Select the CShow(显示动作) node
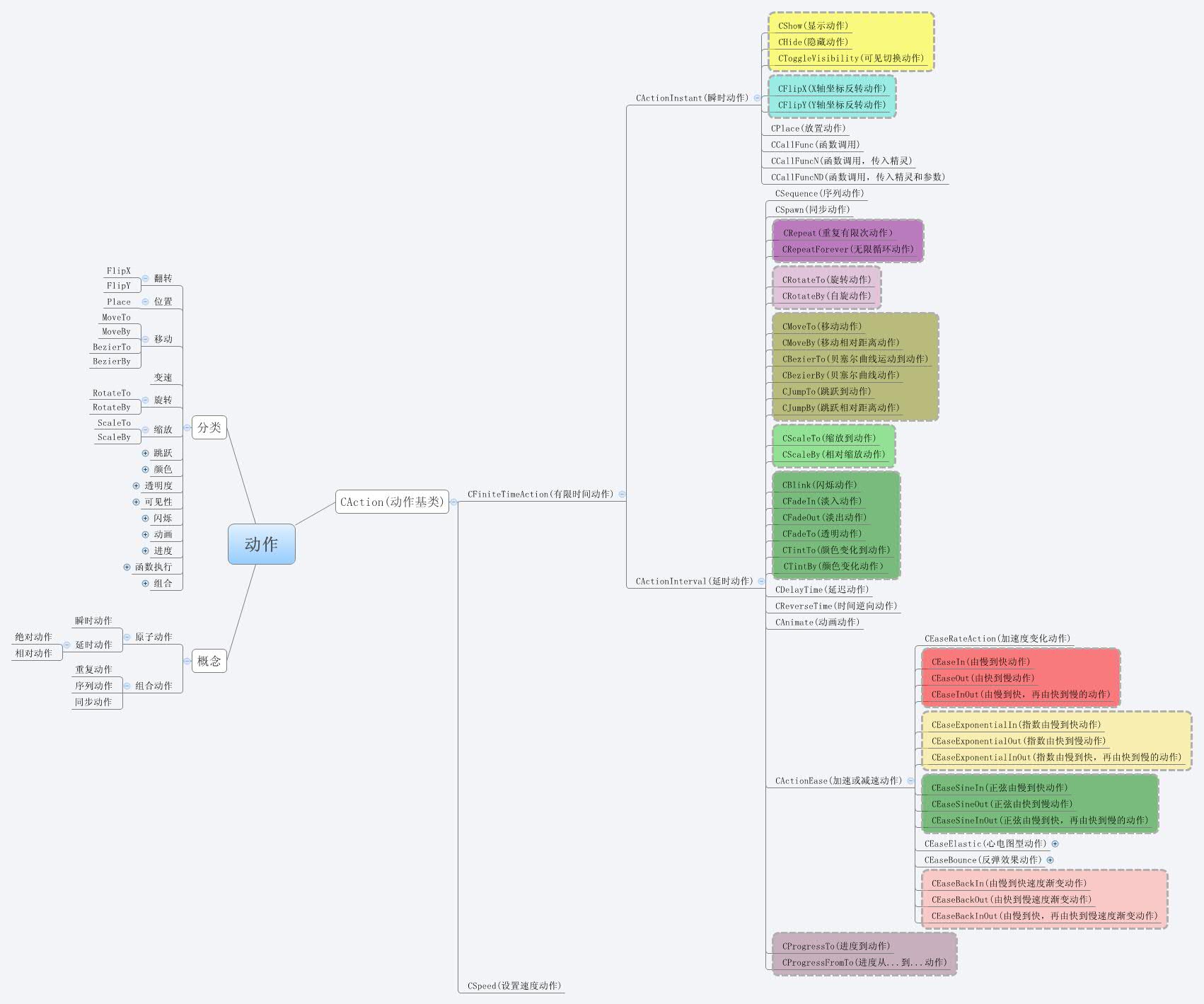The height and width of the screenshot is (1004, 1204). [x=812, y=25]
